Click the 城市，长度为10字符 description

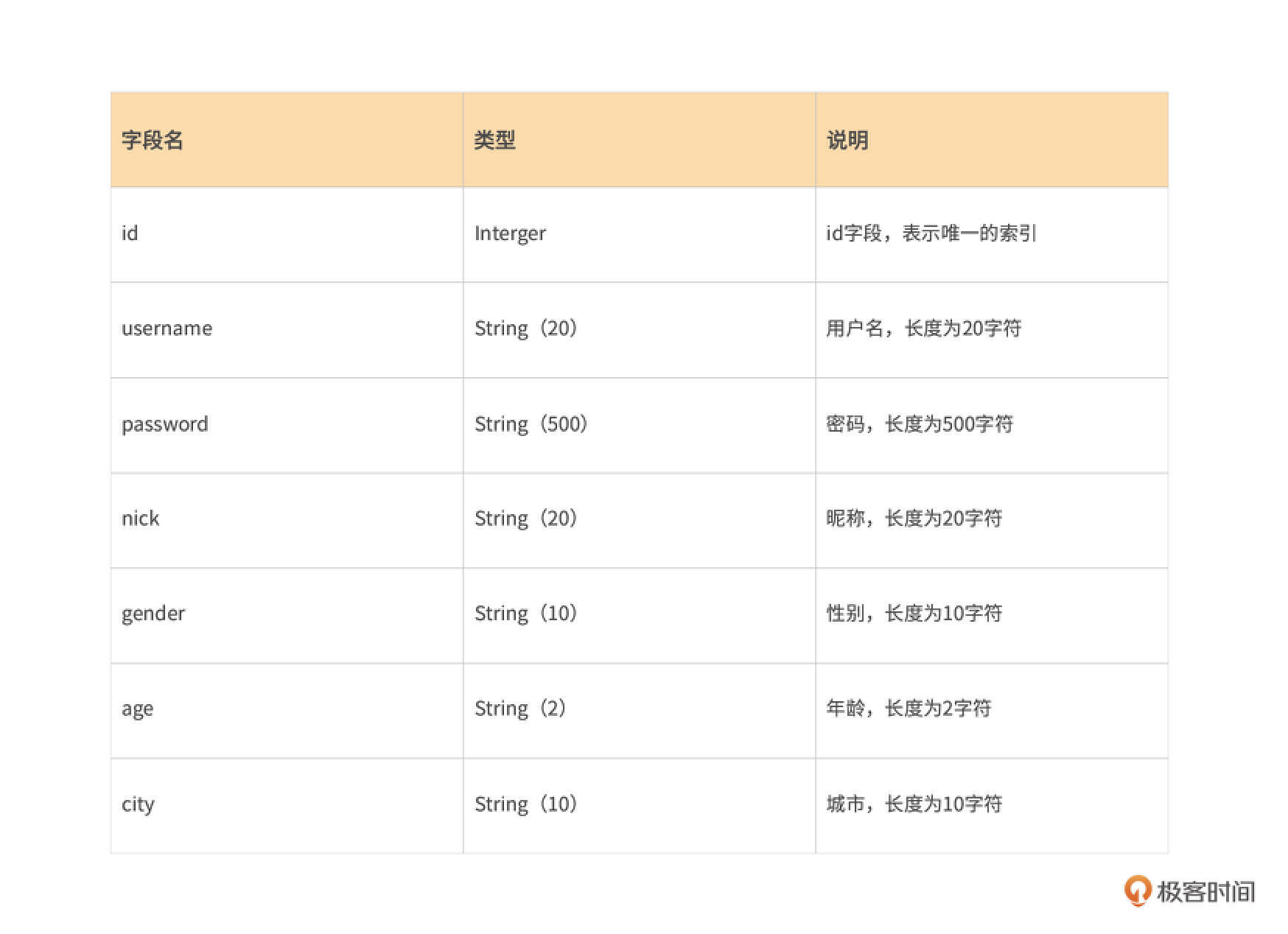[x=914, y=804]
